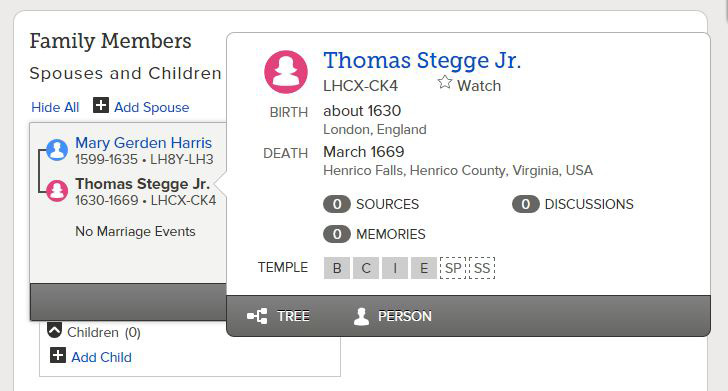Click Mary Gerden Harris blue avatar
Screen dimensions: 728x391
(x=57, y=150)
